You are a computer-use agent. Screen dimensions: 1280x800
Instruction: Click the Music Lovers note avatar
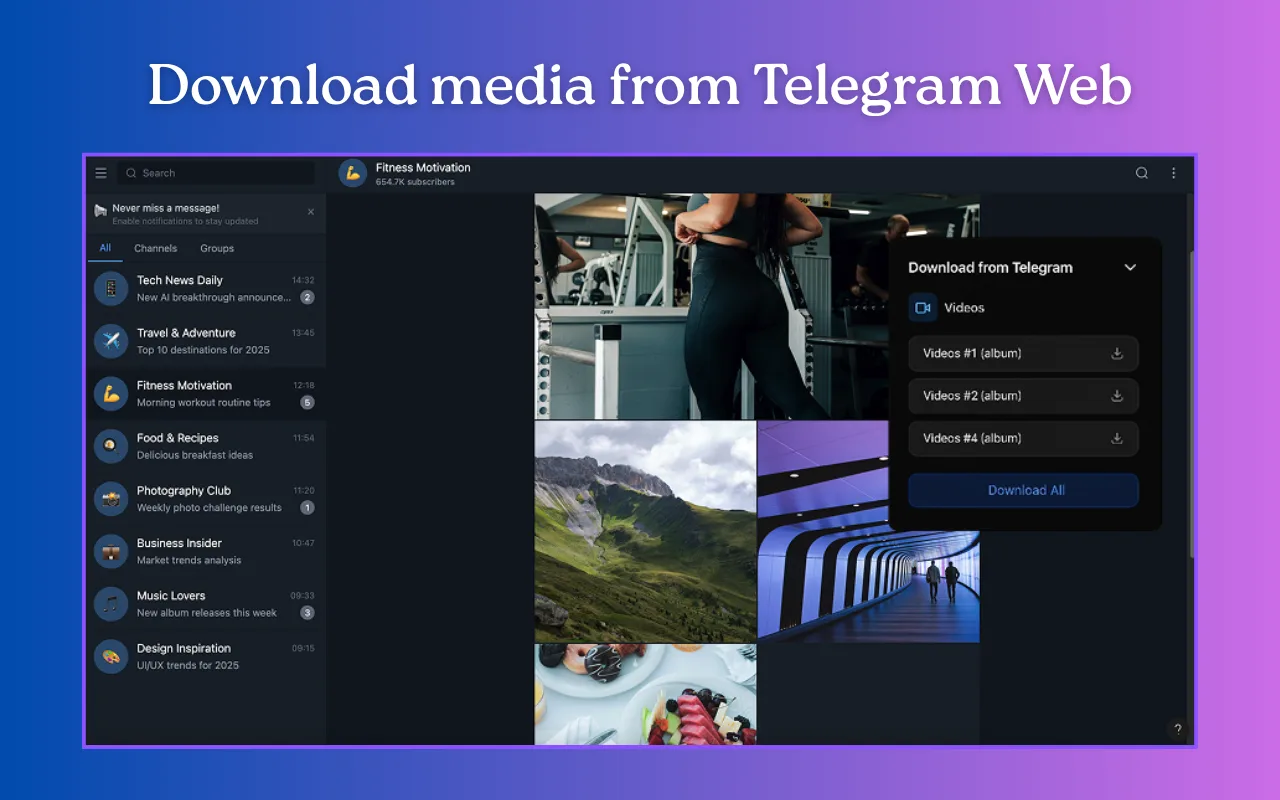click(111, 604)
